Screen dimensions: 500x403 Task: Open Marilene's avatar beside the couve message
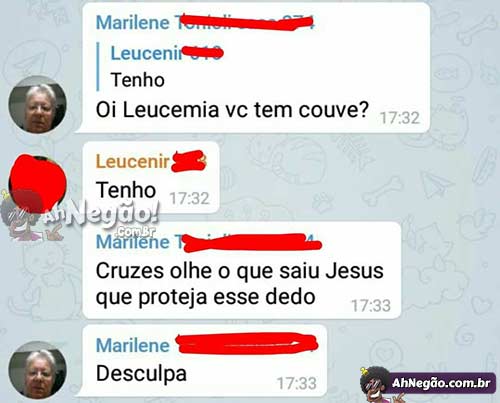(x=37, y=104)
